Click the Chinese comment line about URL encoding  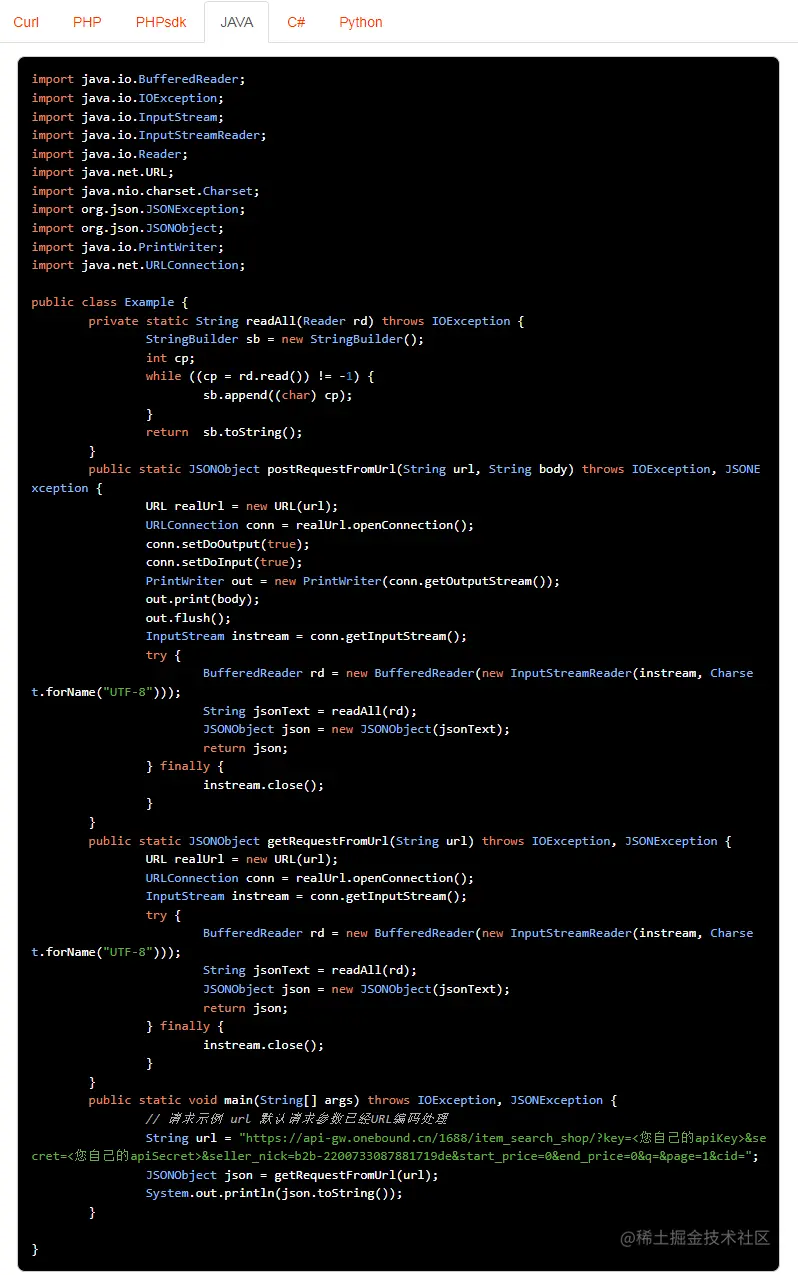tap(296, 1119)
